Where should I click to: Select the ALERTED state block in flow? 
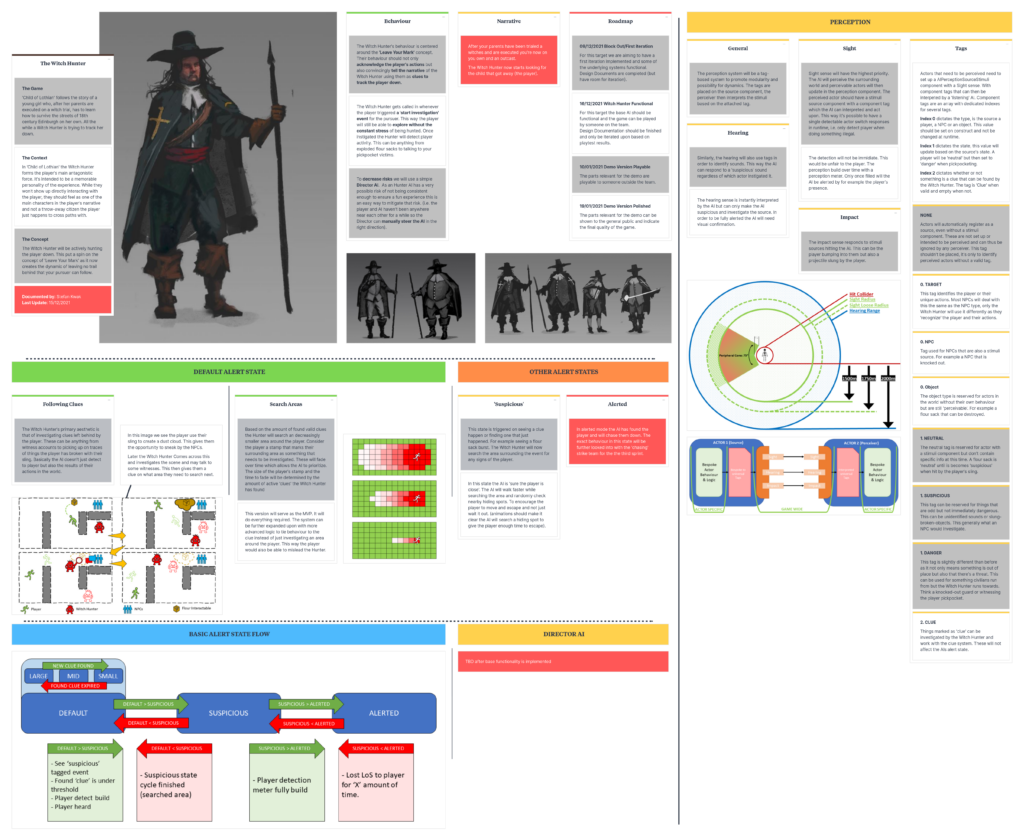click(x=387, y=712)
